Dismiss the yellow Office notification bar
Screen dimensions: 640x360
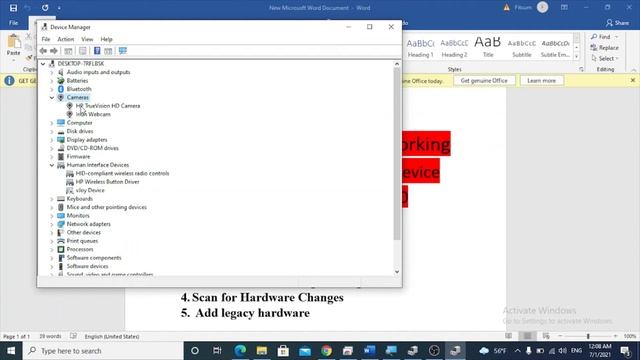(633, 80)
